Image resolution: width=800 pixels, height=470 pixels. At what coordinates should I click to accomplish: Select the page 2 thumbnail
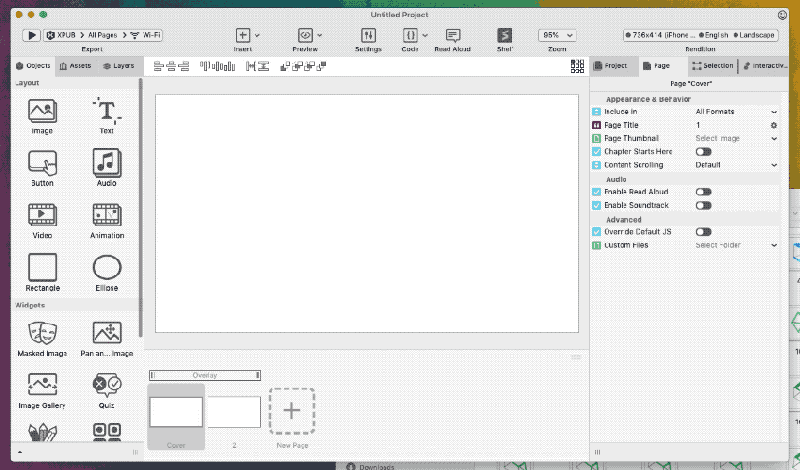(x=234, y=412)
